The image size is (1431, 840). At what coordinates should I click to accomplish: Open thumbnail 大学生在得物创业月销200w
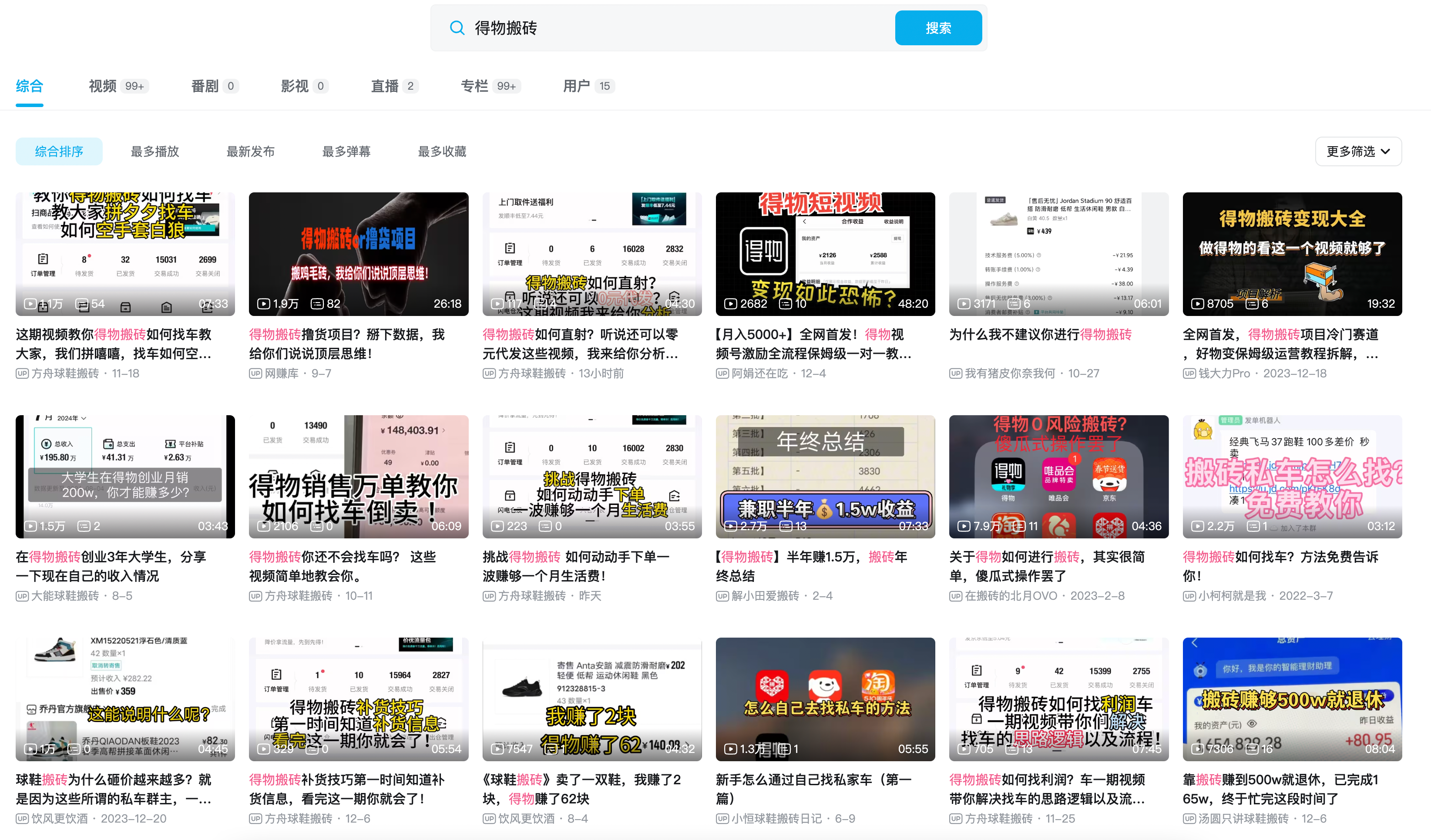[125, 477]
